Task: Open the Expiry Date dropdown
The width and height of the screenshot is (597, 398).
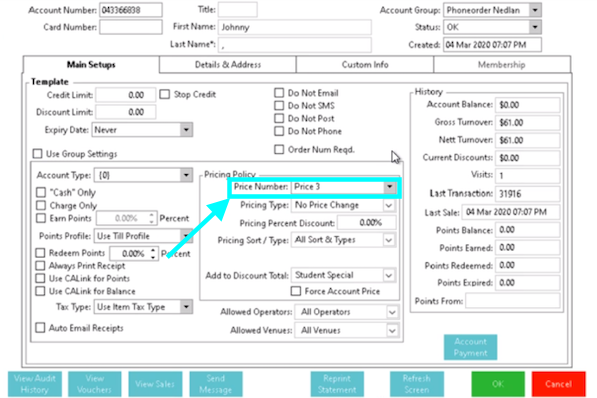Action: (x=186, y=130)
